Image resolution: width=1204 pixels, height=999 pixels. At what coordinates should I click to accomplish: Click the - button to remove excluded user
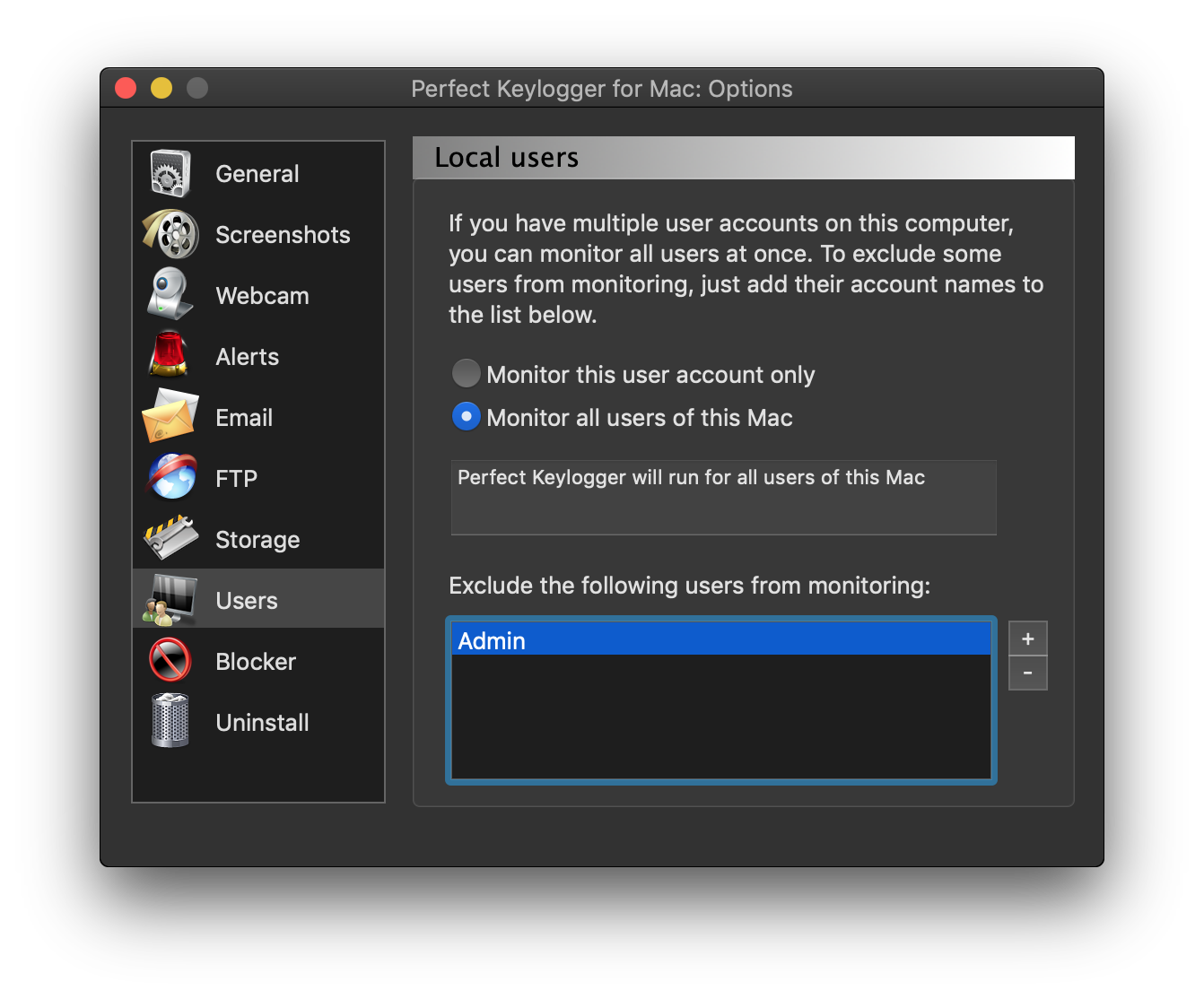pyautogui.click(x=1027, y=673)
